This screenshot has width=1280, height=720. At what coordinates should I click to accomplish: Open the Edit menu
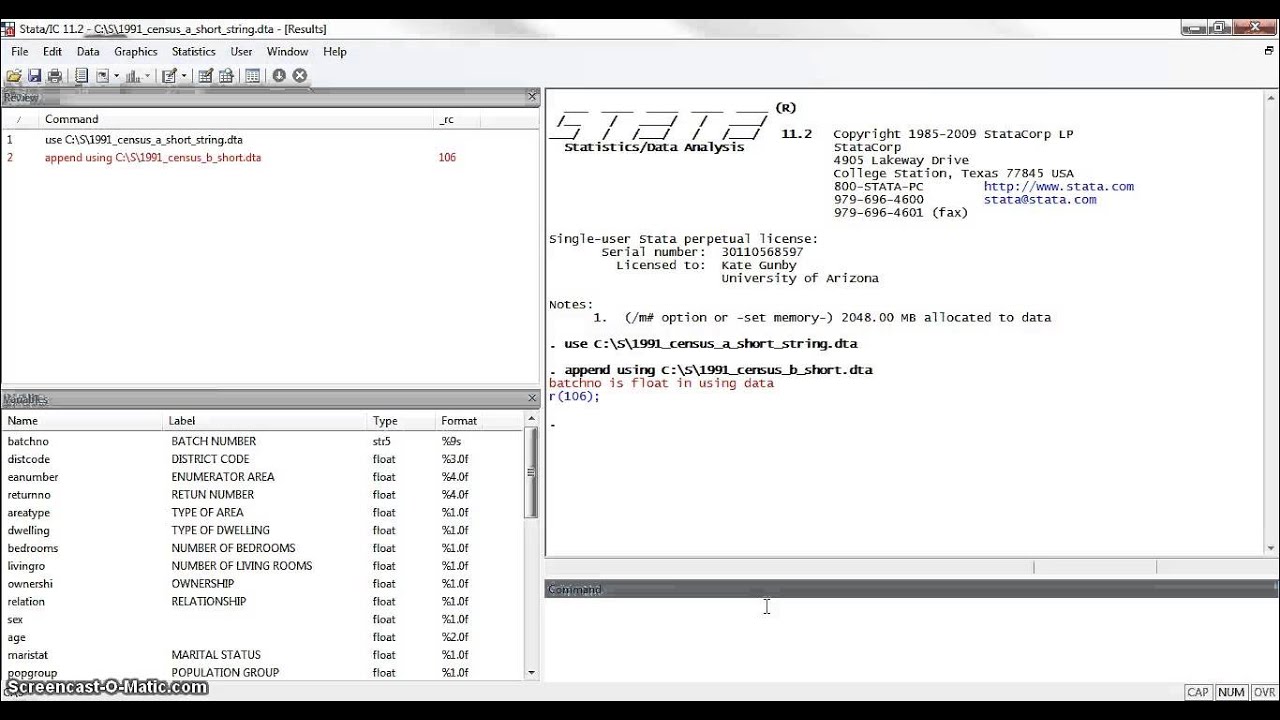point(52,52)
